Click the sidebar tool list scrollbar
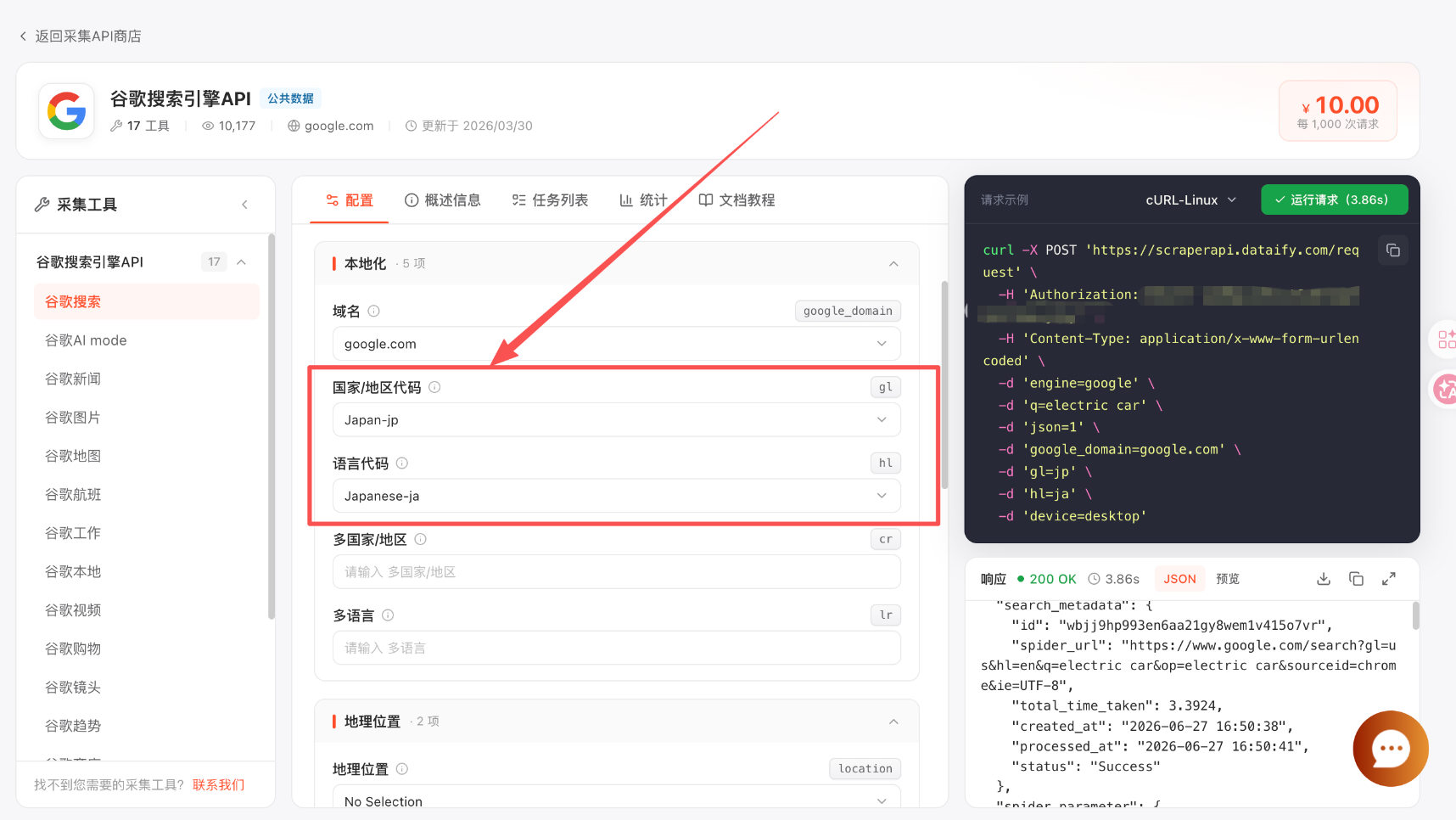The height and width of the screenshot is (820, 1456). pos(272,427)
